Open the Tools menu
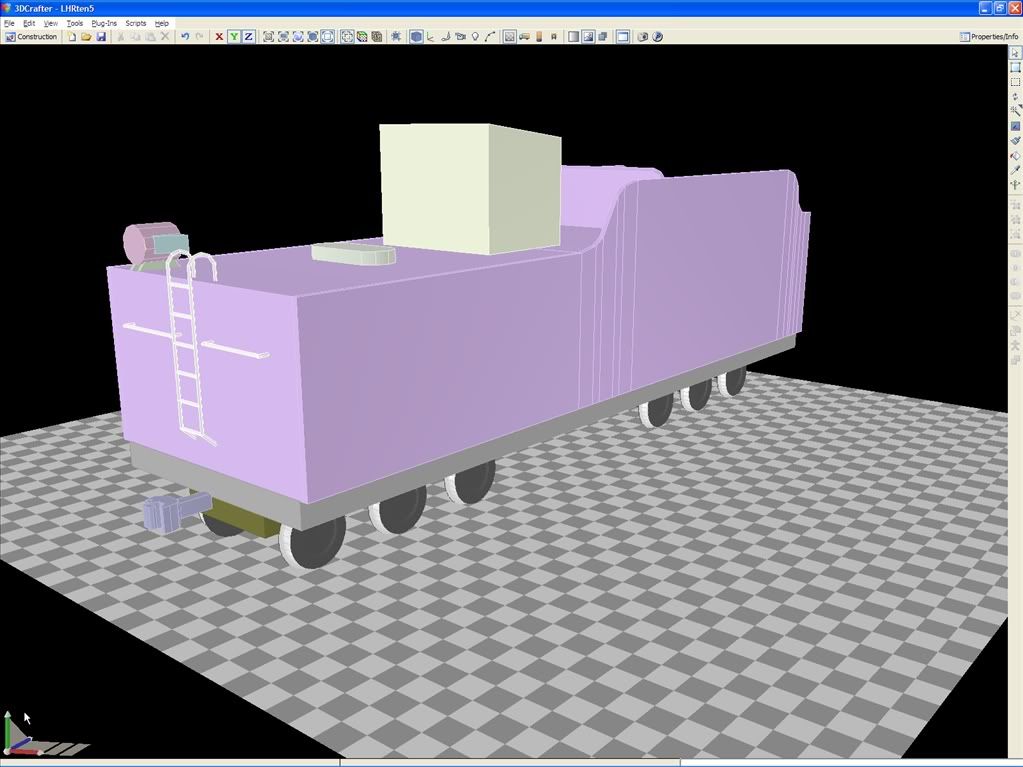The width and height of the screenshot is (1023, 767). (x=75, y=23)
